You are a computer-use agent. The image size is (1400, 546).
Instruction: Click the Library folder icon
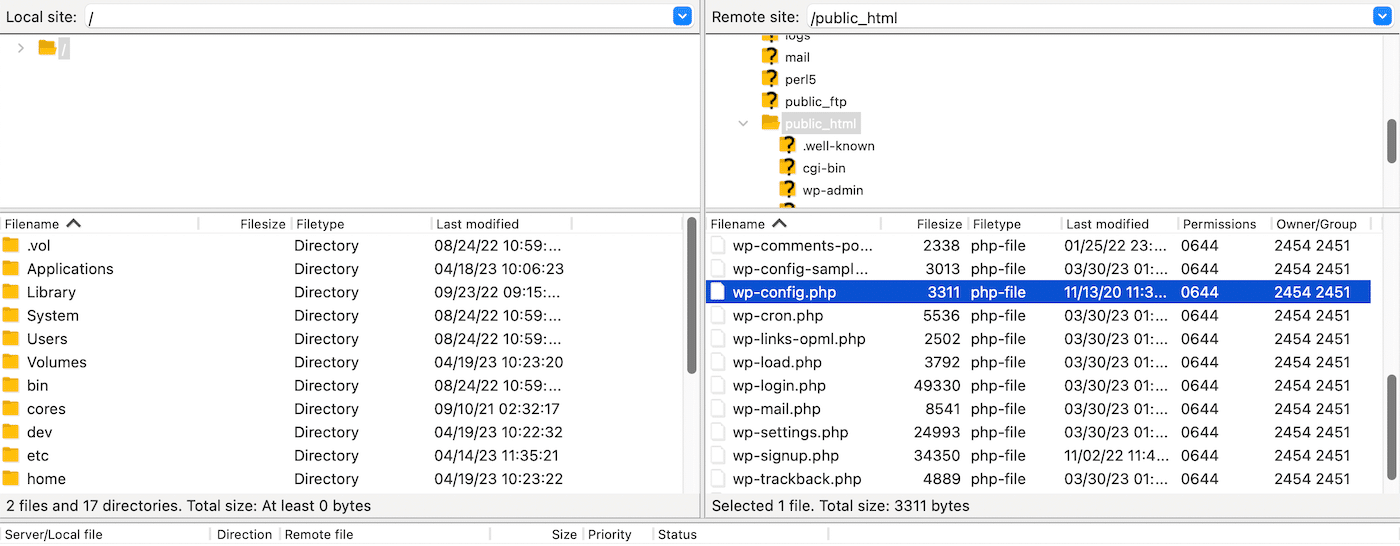[x=11, y=292]
